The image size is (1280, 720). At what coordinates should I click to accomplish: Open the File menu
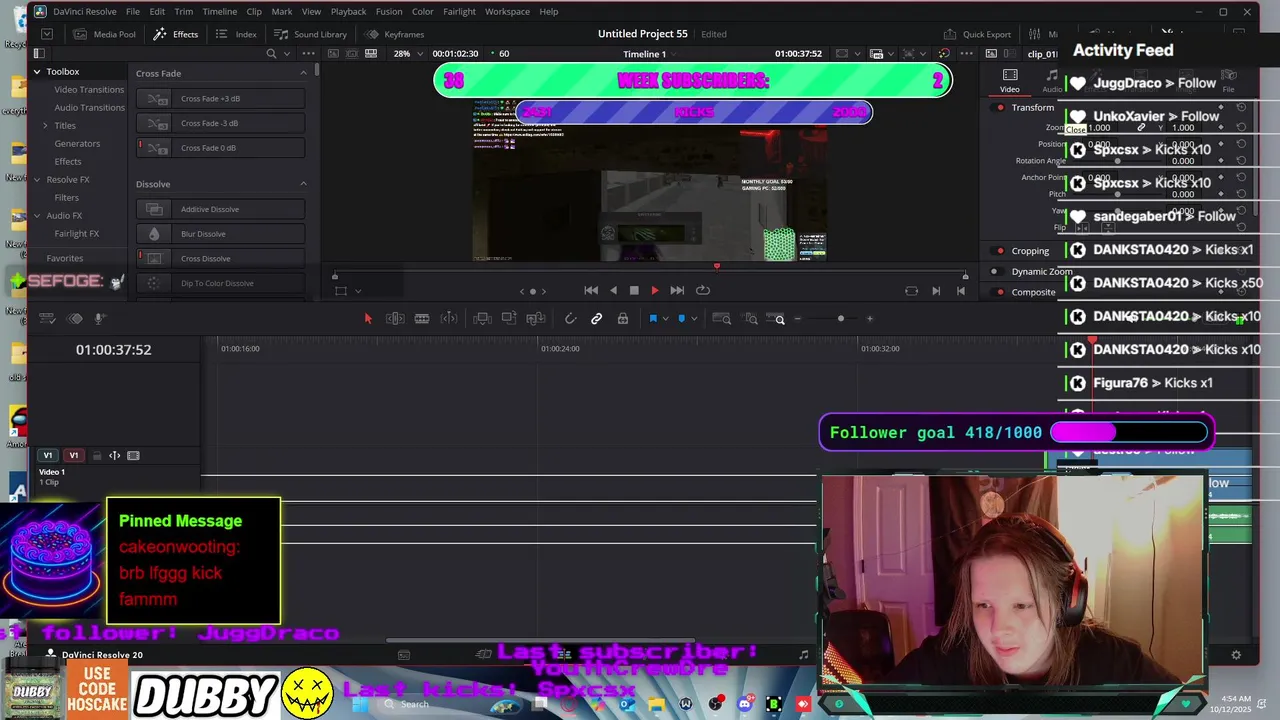click(133, 11)
